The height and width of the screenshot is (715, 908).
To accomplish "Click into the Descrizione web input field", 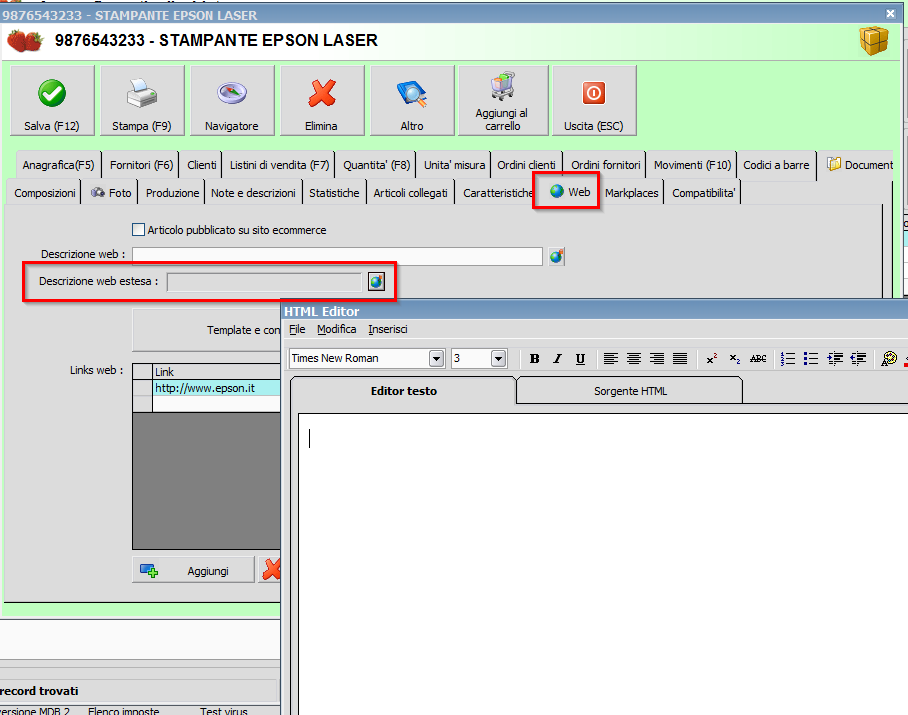I will pyautogui.click(x=338, y=256).
